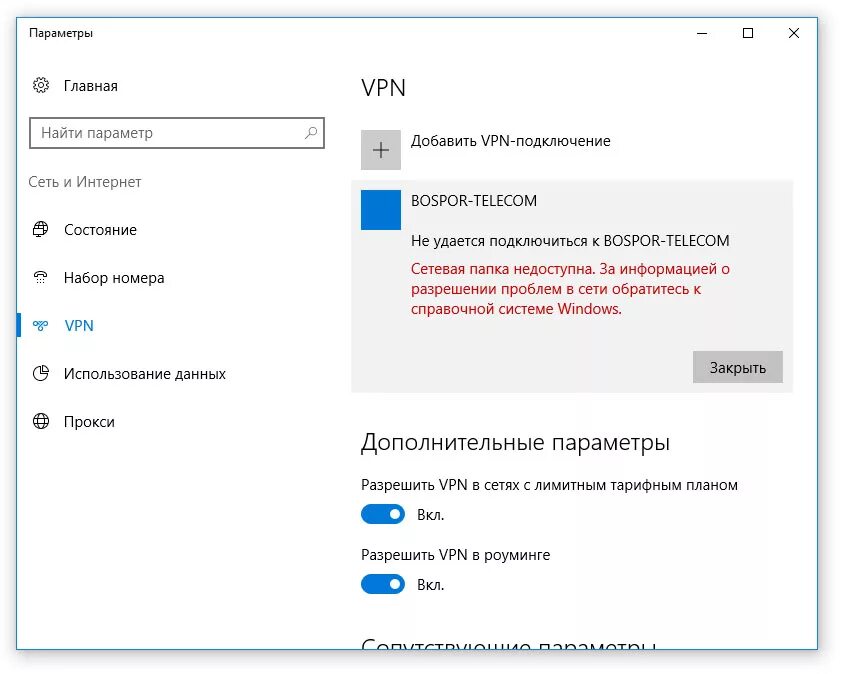The image size is (842, 674).
Task: Click the Proxy globe icon
Action: coord(41,422)
